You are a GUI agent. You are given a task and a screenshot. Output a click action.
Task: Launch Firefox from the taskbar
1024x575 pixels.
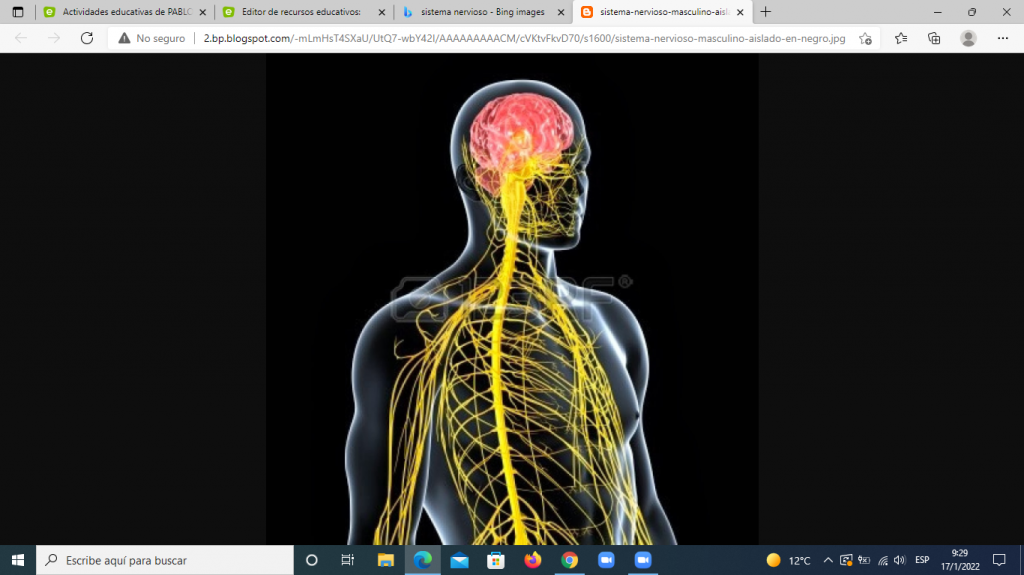pos(532,560)
